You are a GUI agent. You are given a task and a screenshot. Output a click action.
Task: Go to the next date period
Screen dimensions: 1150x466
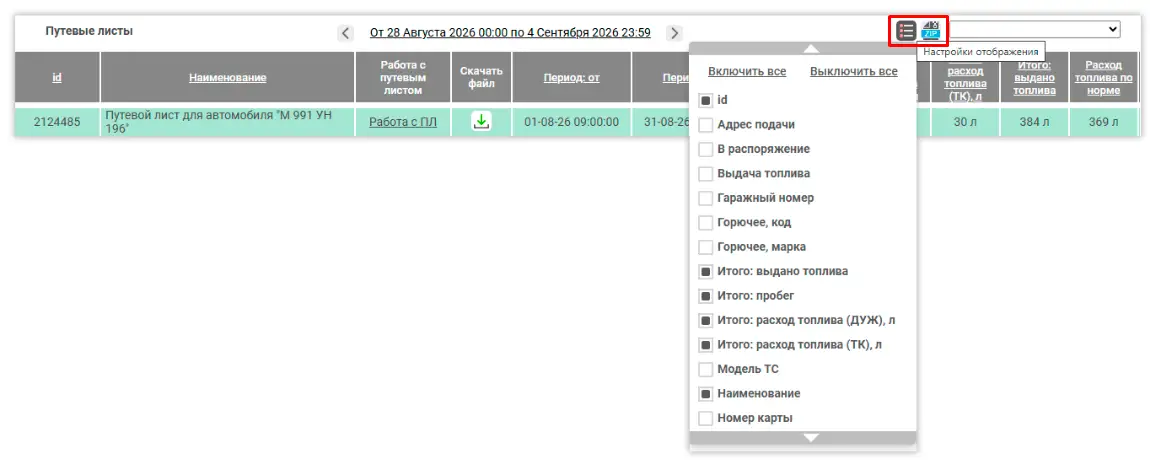(x=674, y=33)
